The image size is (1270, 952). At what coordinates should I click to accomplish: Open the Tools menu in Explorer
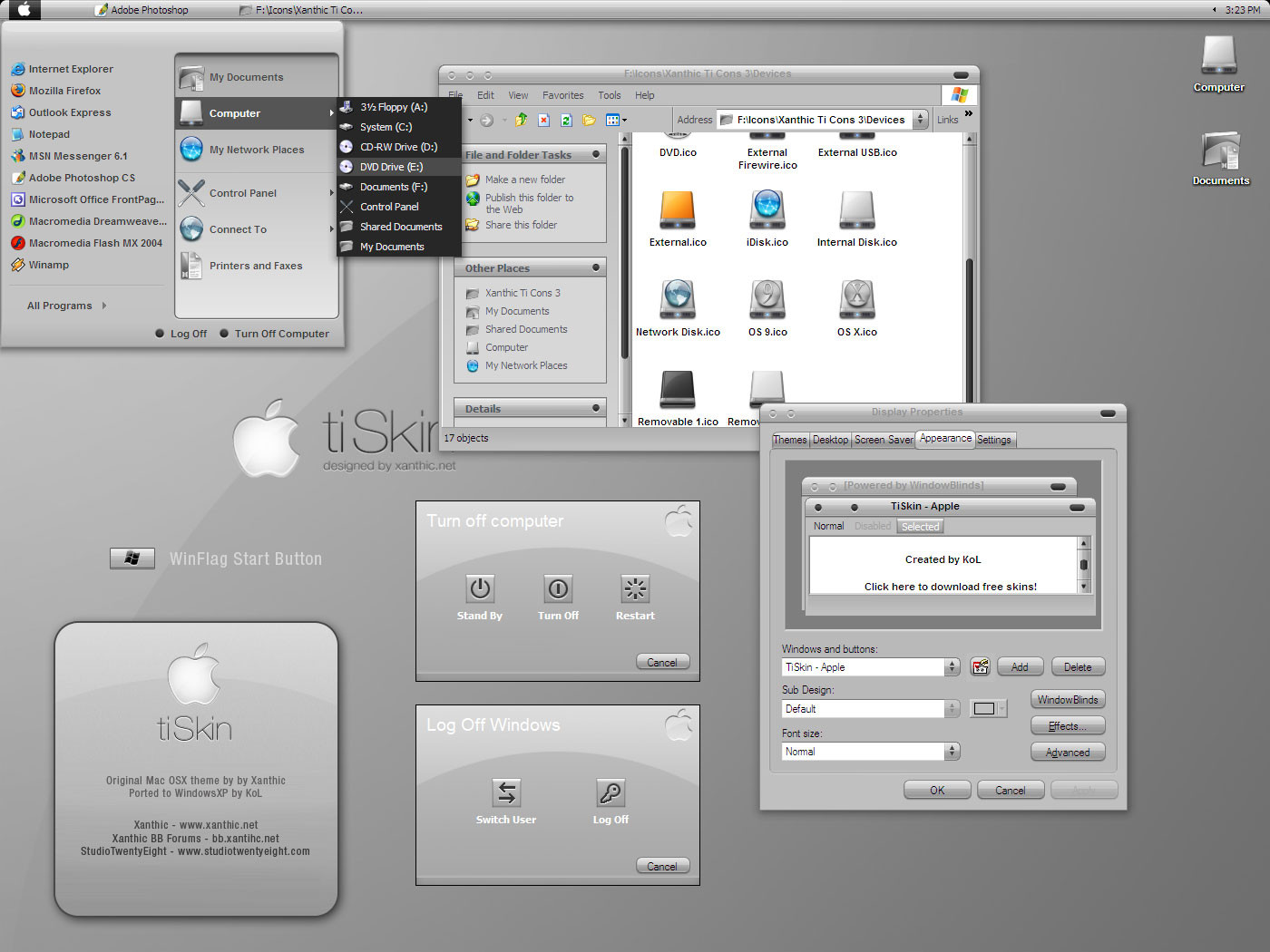tap(610, 95)
